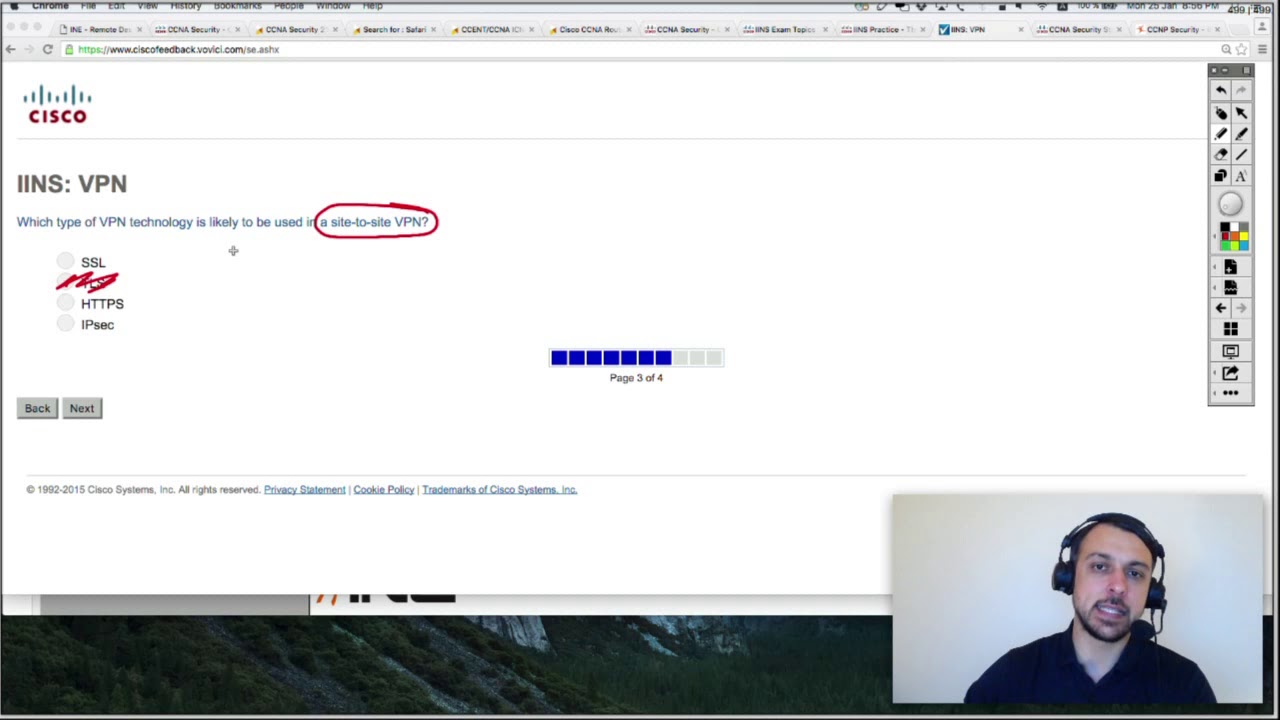This screenshot has height=720, width=1280.
Task: Open the Privacy Statement link
Action: click(x=305, y=489)
